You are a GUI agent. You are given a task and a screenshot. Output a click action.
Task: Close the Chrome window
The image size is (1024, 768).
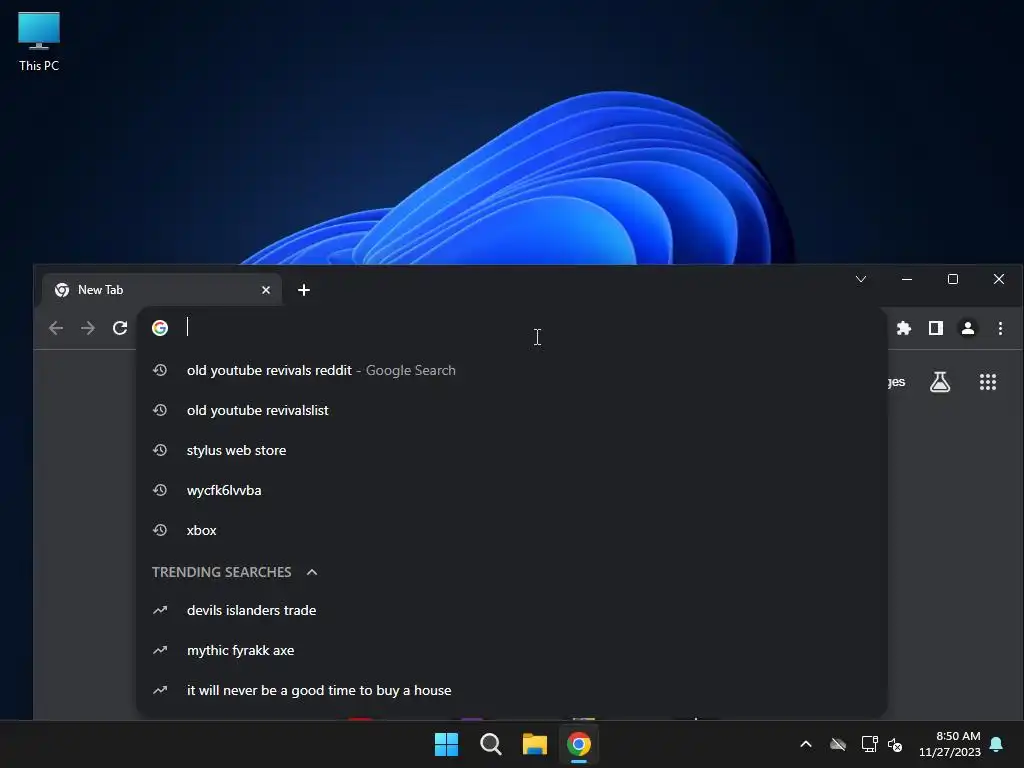click(x=999, y=280)
